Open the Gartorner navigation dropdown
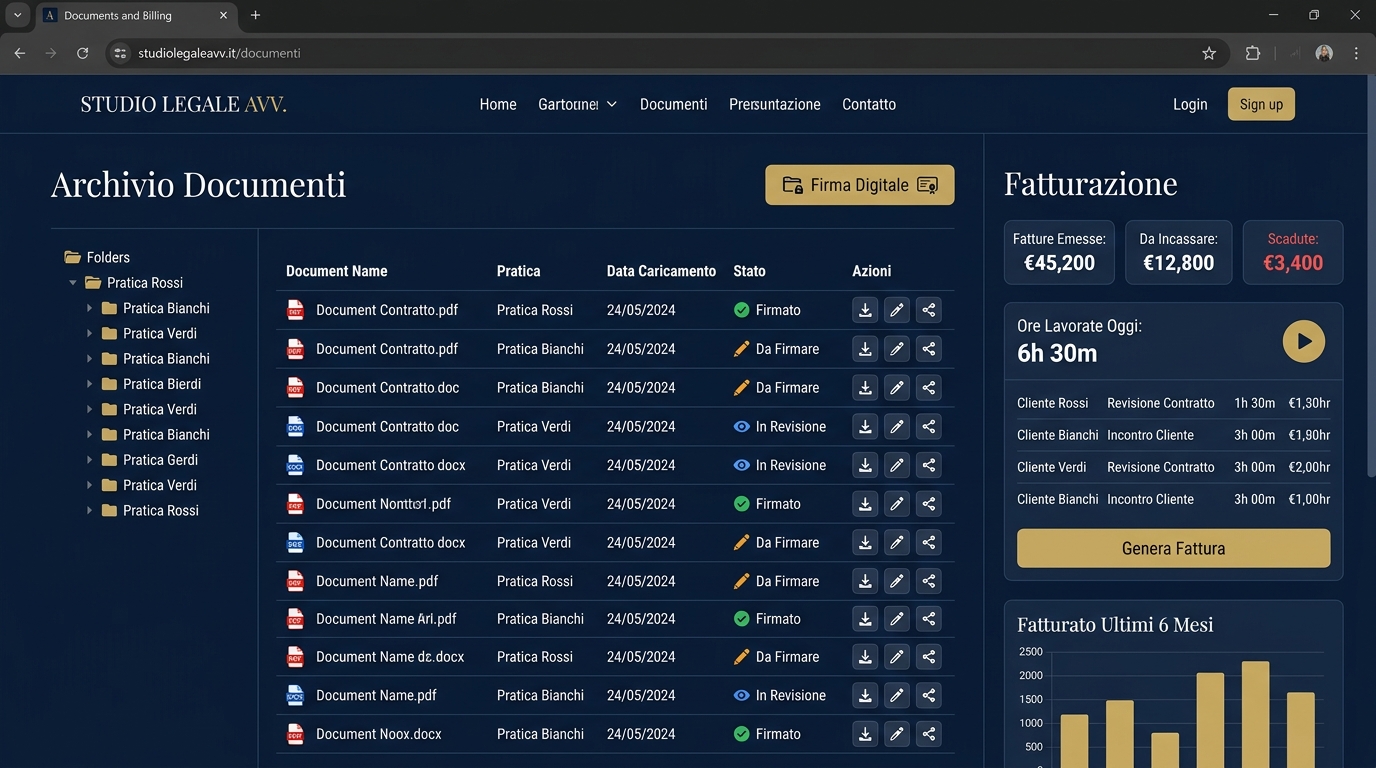 click(x=577, y=104)
